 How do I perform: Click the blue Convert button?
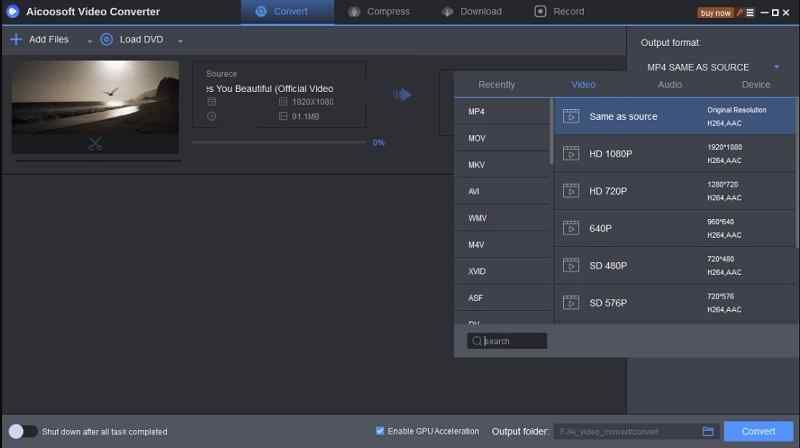tap(758, 432)
